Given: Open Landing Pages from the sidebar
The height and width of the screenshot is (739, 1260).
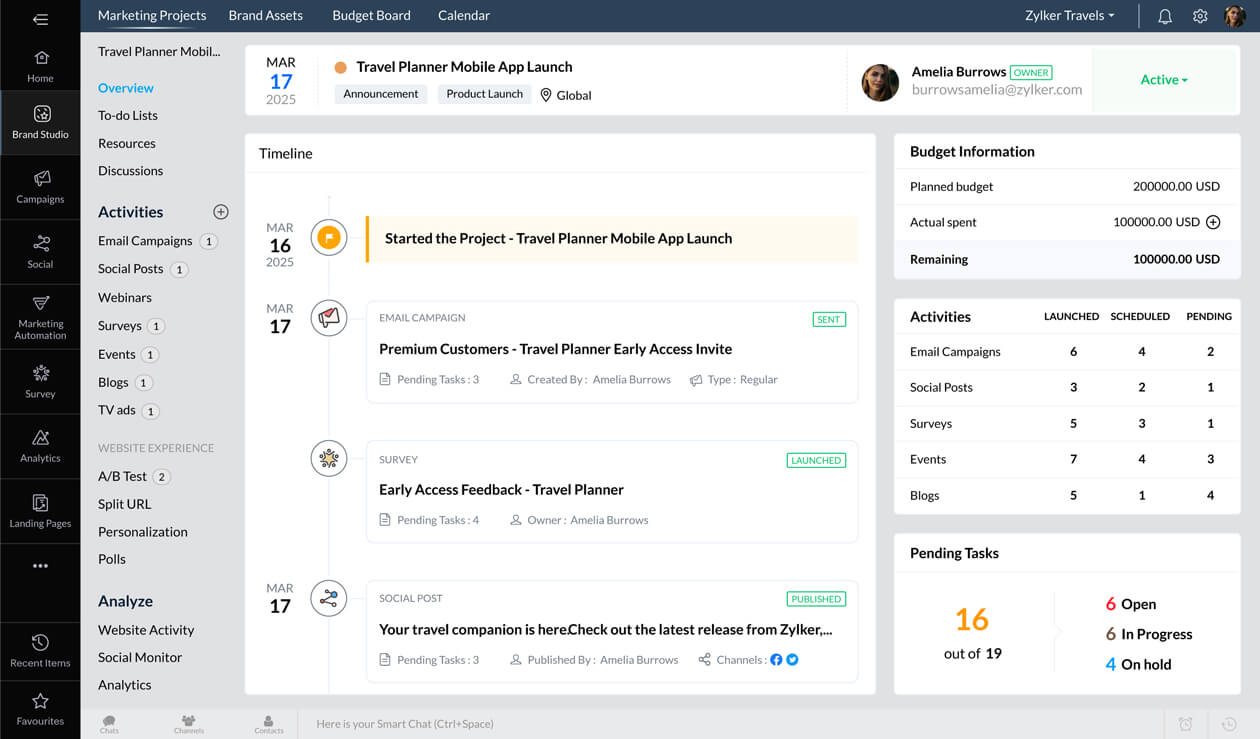Looking at the screenshot, I should tap(40, 510).
